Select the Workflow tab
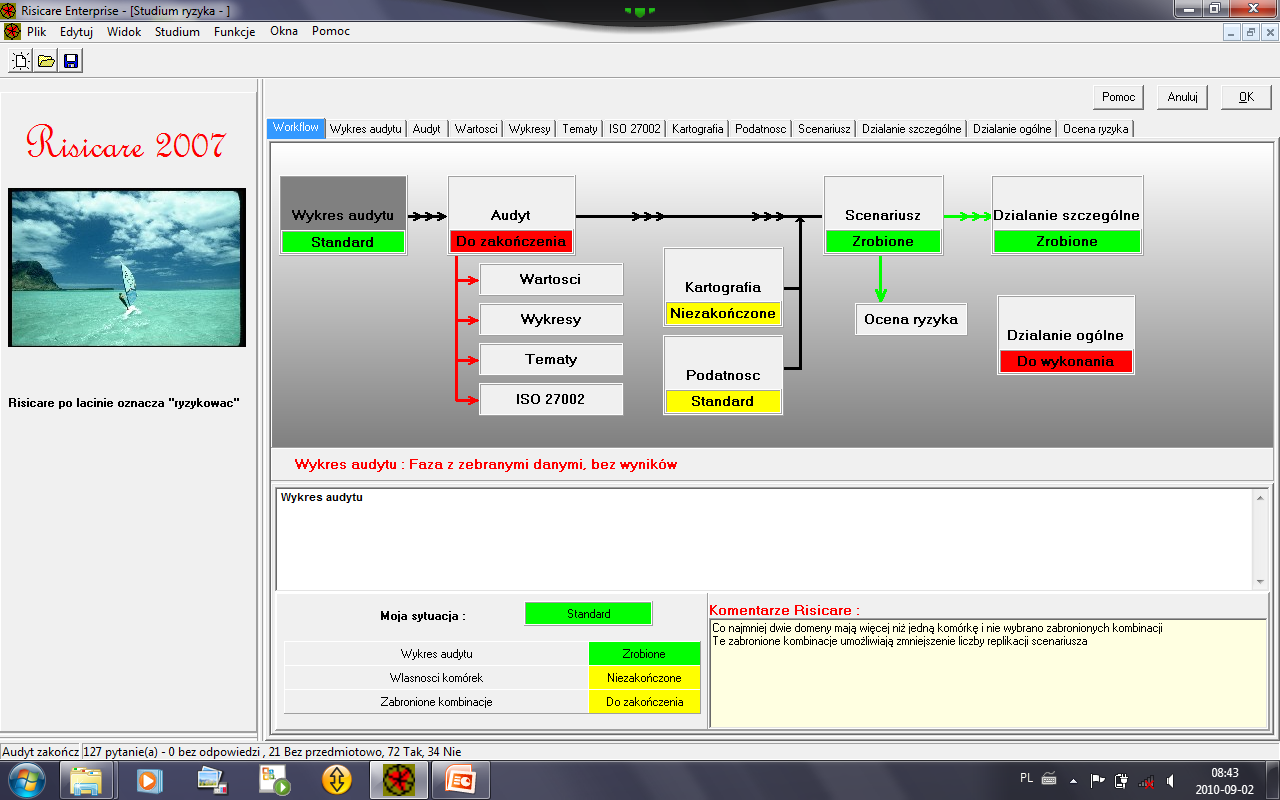The height and width of the screenshot is (800, 1280). coord(296,128)
